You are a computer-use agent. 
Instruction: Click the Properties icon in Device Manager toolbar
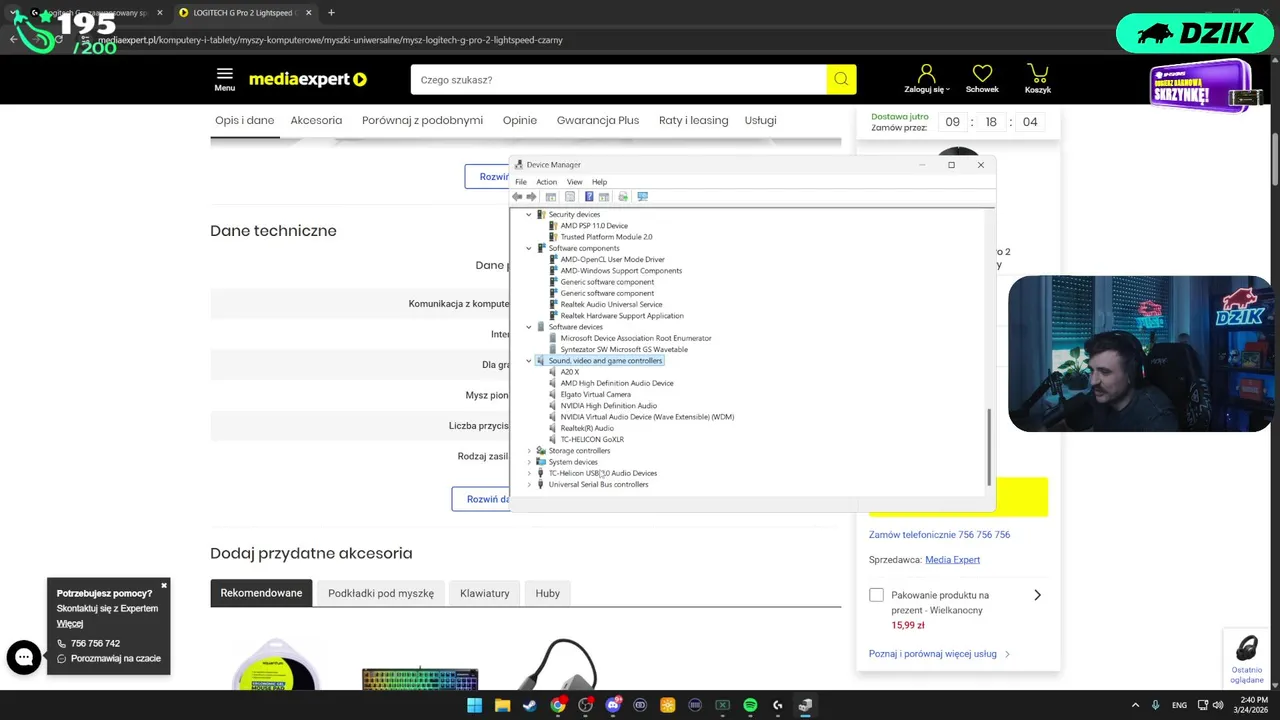[x=570, y=197]
